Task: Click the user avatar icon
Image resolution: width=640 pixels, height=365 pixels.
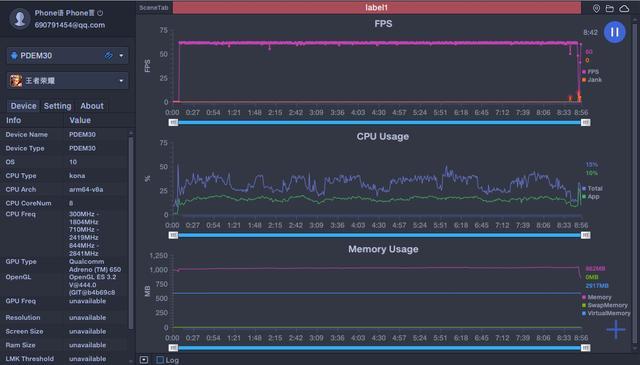Action: click(20, 19)
